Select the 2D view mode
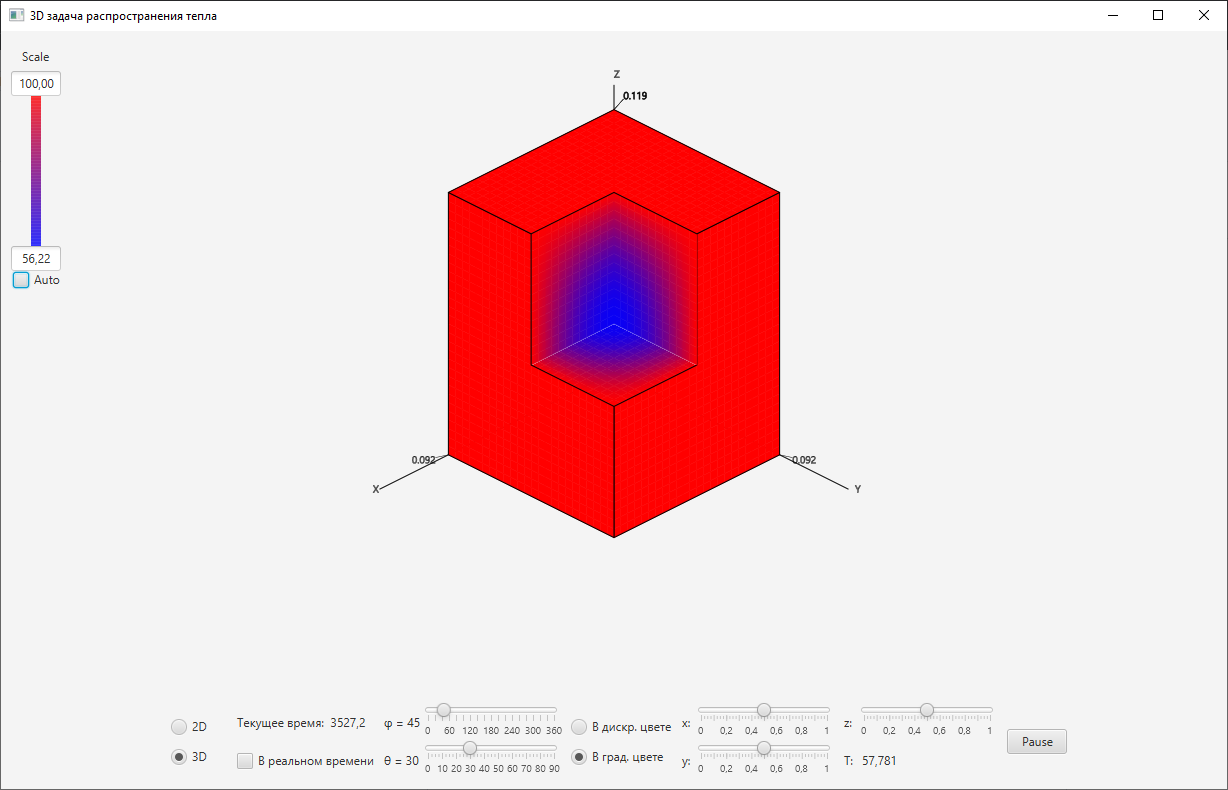Viewport: 1228px width, 790px height. click(180, 727)
